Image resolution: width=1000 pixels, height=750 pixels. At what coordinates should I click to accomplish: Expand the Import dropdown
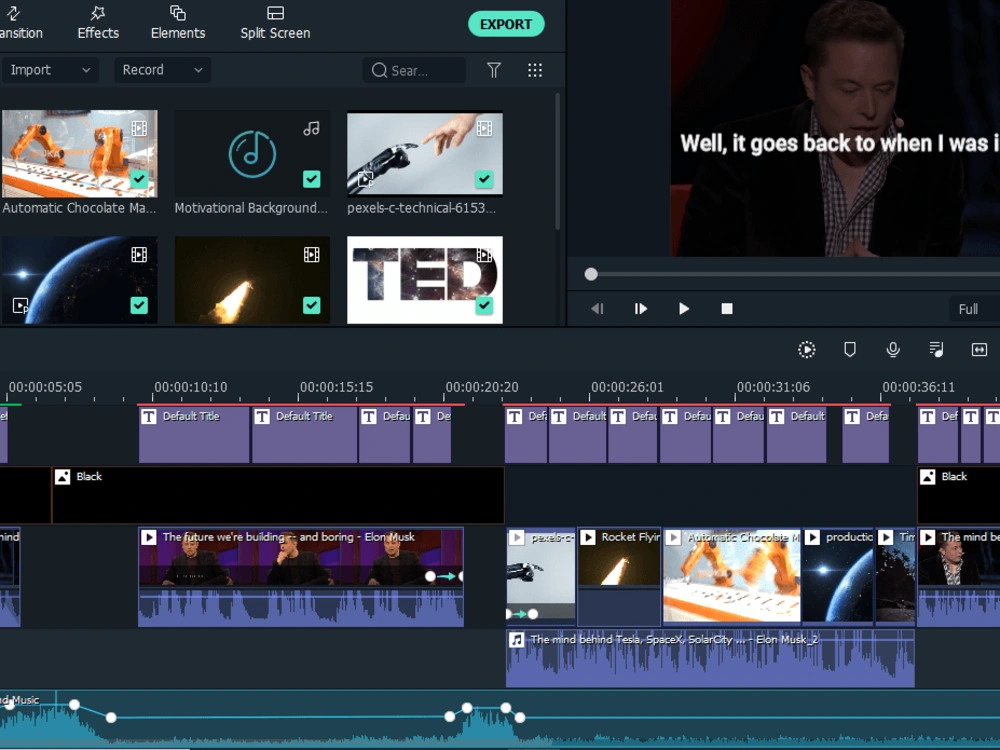[x=50, y=70]
